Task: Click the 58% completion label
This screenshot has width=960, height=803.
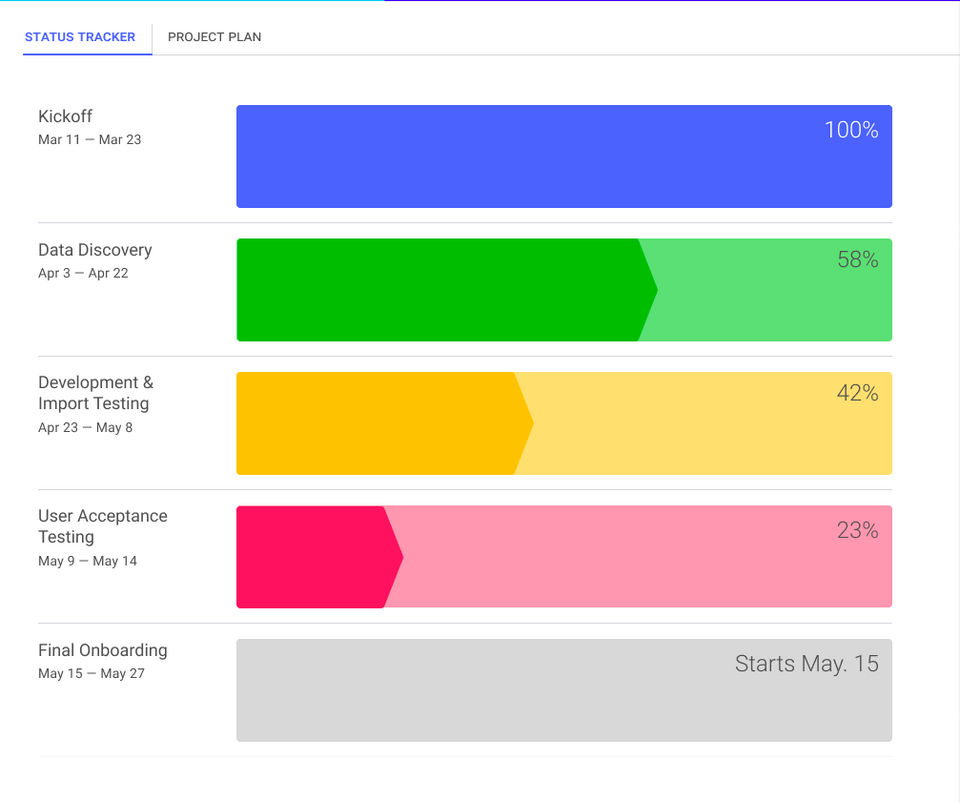Action: pyautogui.click(x=857, y=260)
